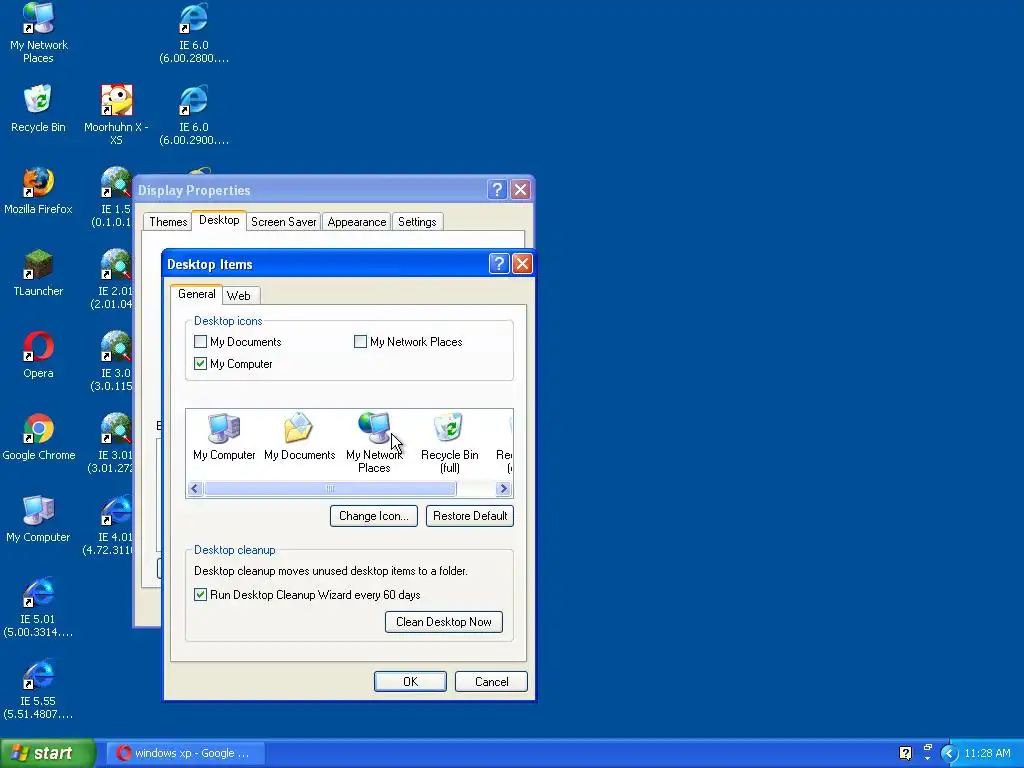Switch to the Web tab
The height and width of the screenshot is (768, 1024).
pyautogui.click(x=238, y=296)
